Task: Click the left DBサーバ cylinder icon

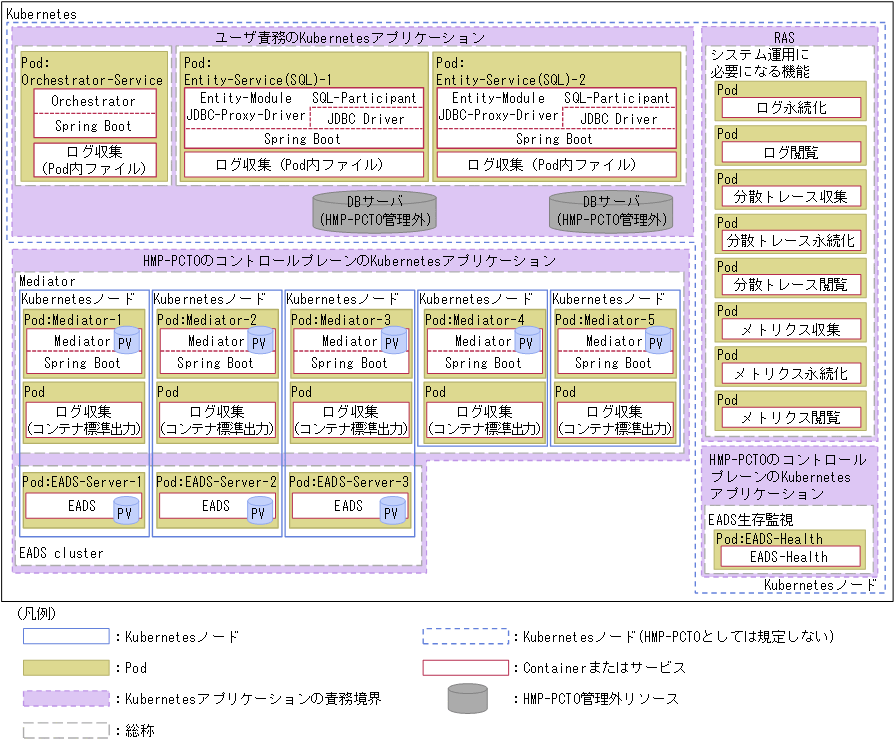Action: pos(373,210)
